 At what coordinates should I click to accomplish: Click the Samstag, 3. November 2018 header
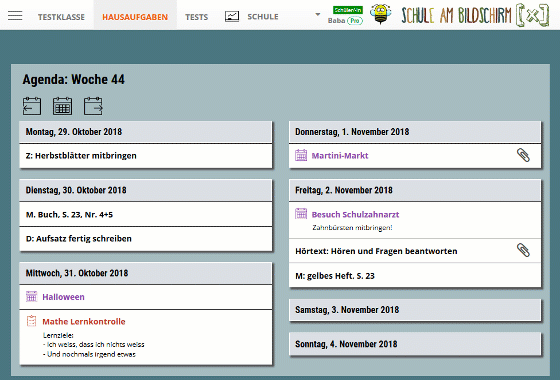click(415, 310)
